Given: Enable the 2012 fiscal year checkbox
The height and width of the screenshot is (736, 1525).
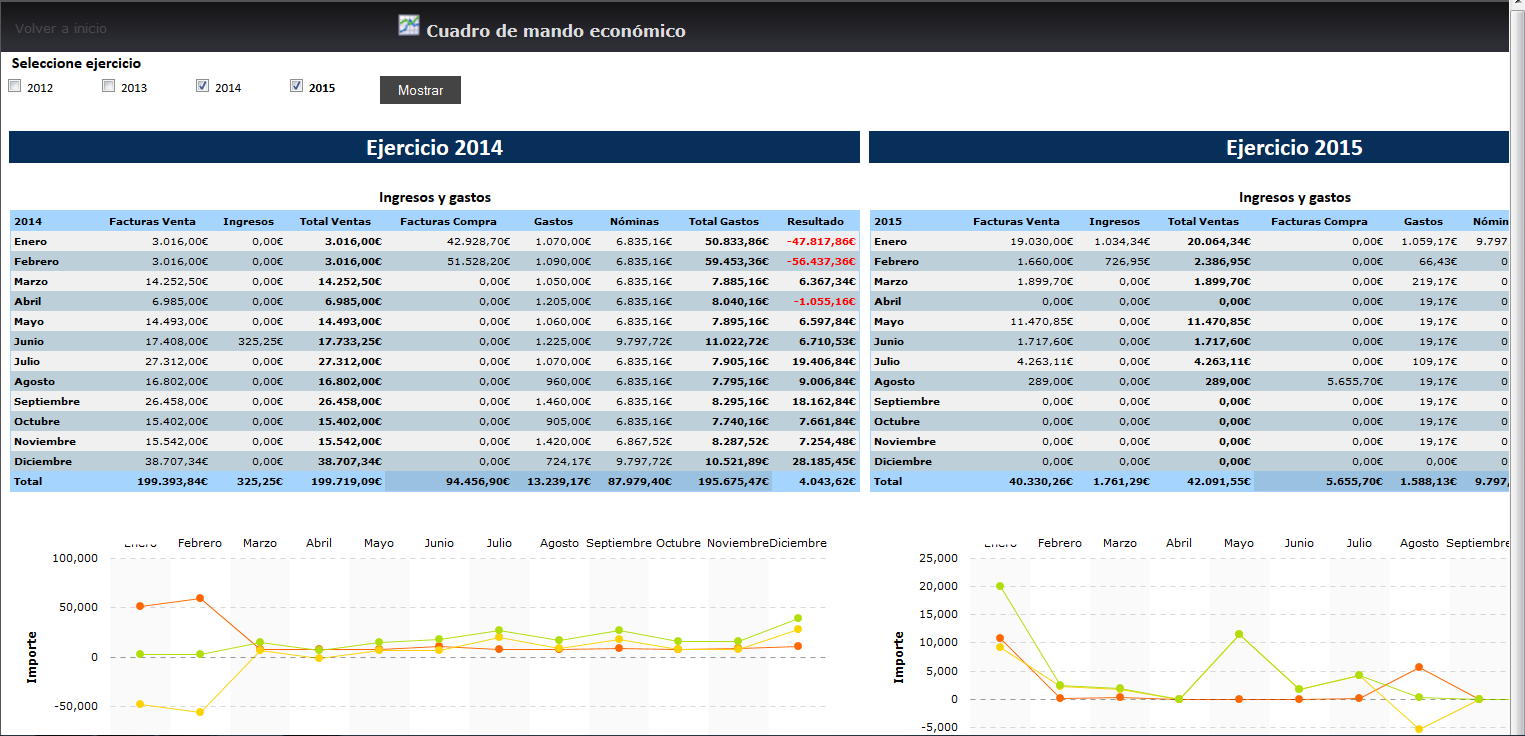Looking at the screenshot, I should [x=15, y=86].
